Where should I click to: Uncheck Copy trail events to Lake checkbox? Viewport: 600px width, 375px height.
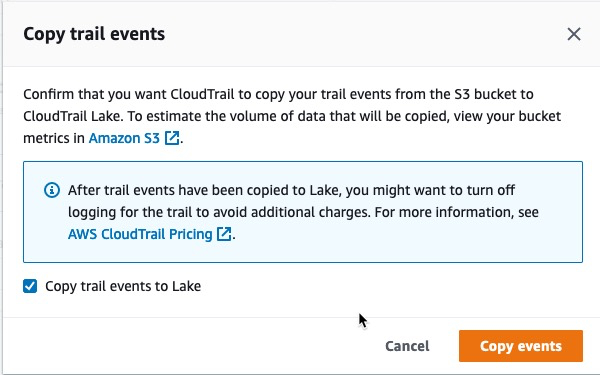30,286
